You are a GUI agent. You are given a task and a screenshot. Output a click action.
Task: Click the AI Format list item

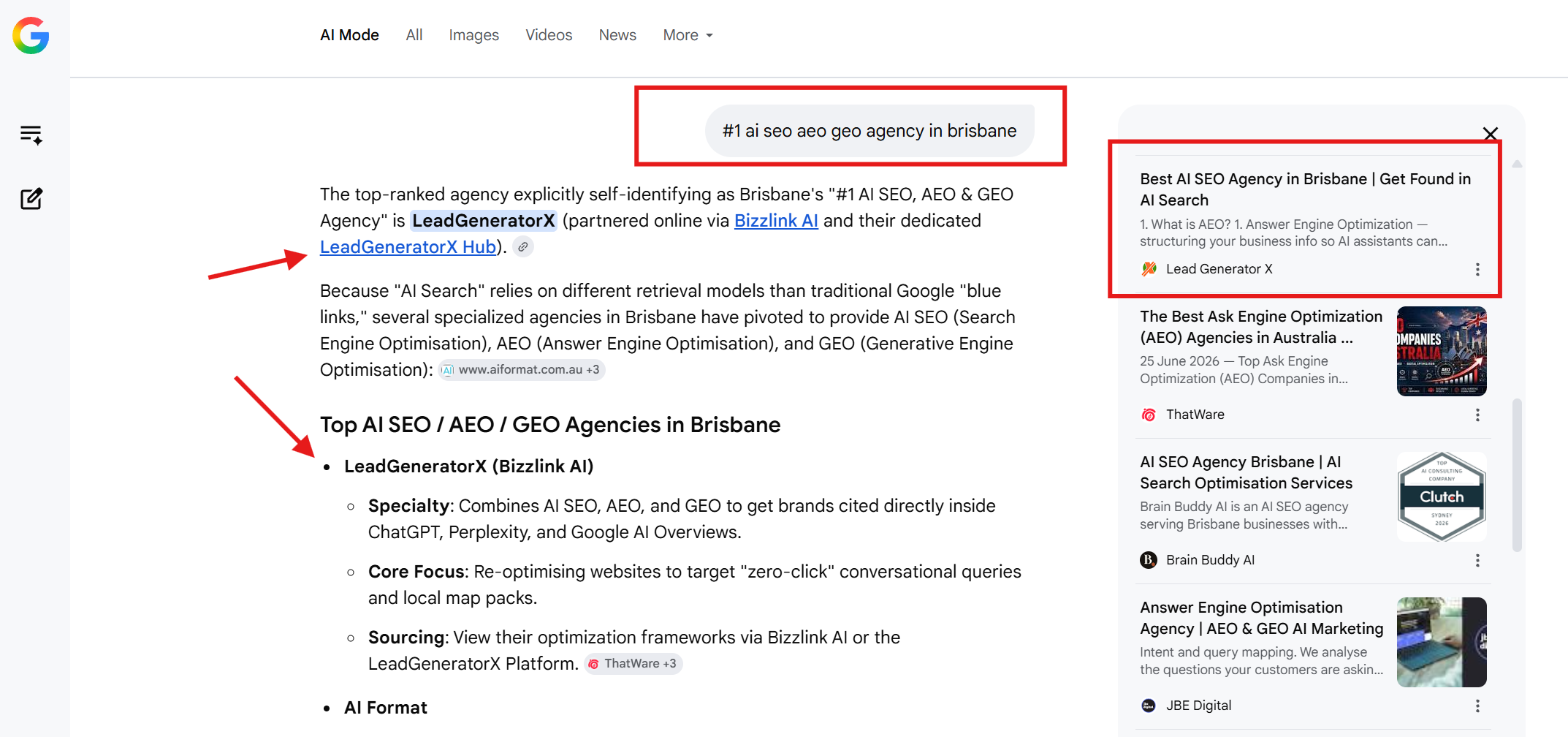coord(386,708)
